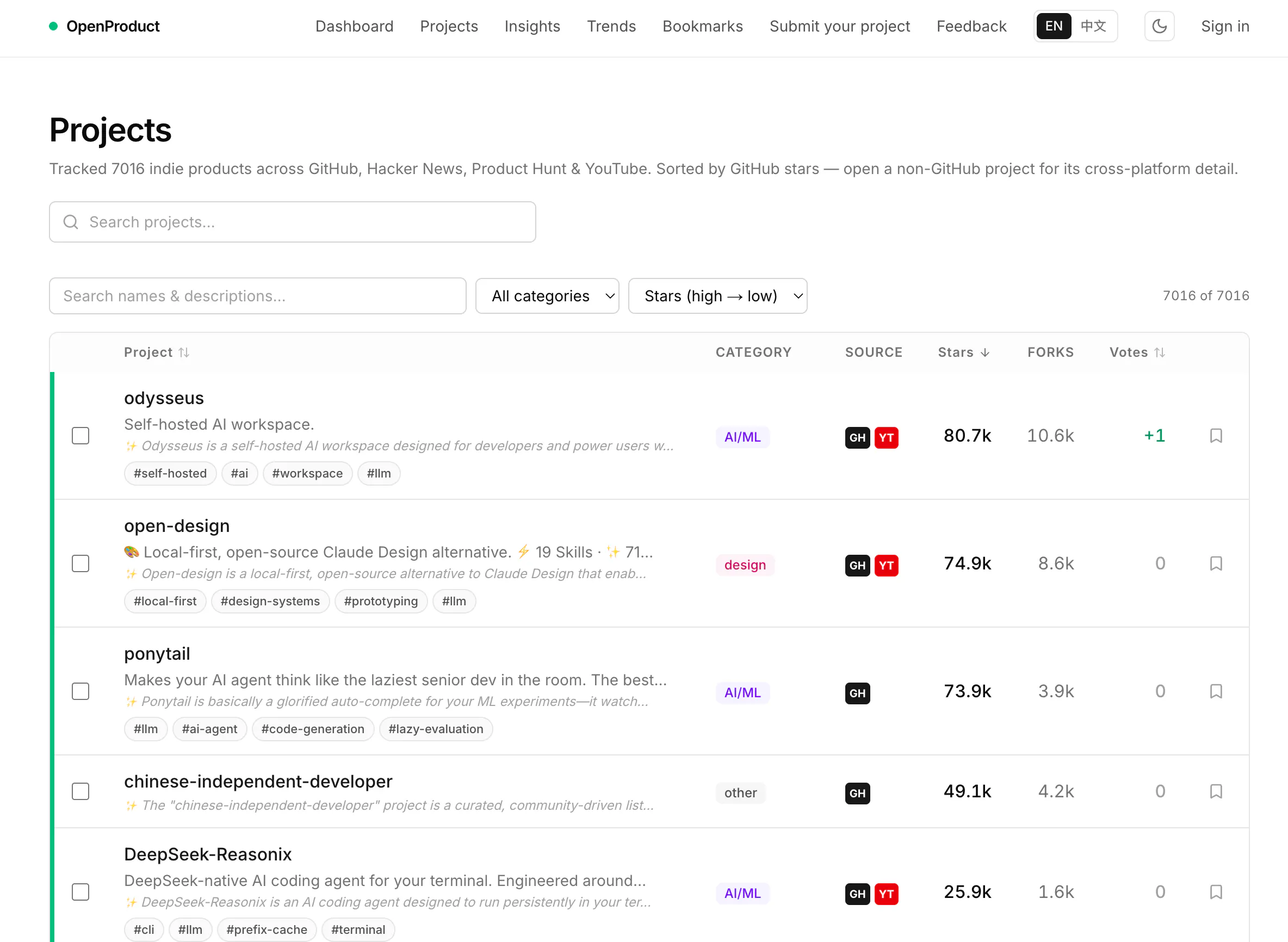Click the +1 vote count for odysseus

(1154, 436)
